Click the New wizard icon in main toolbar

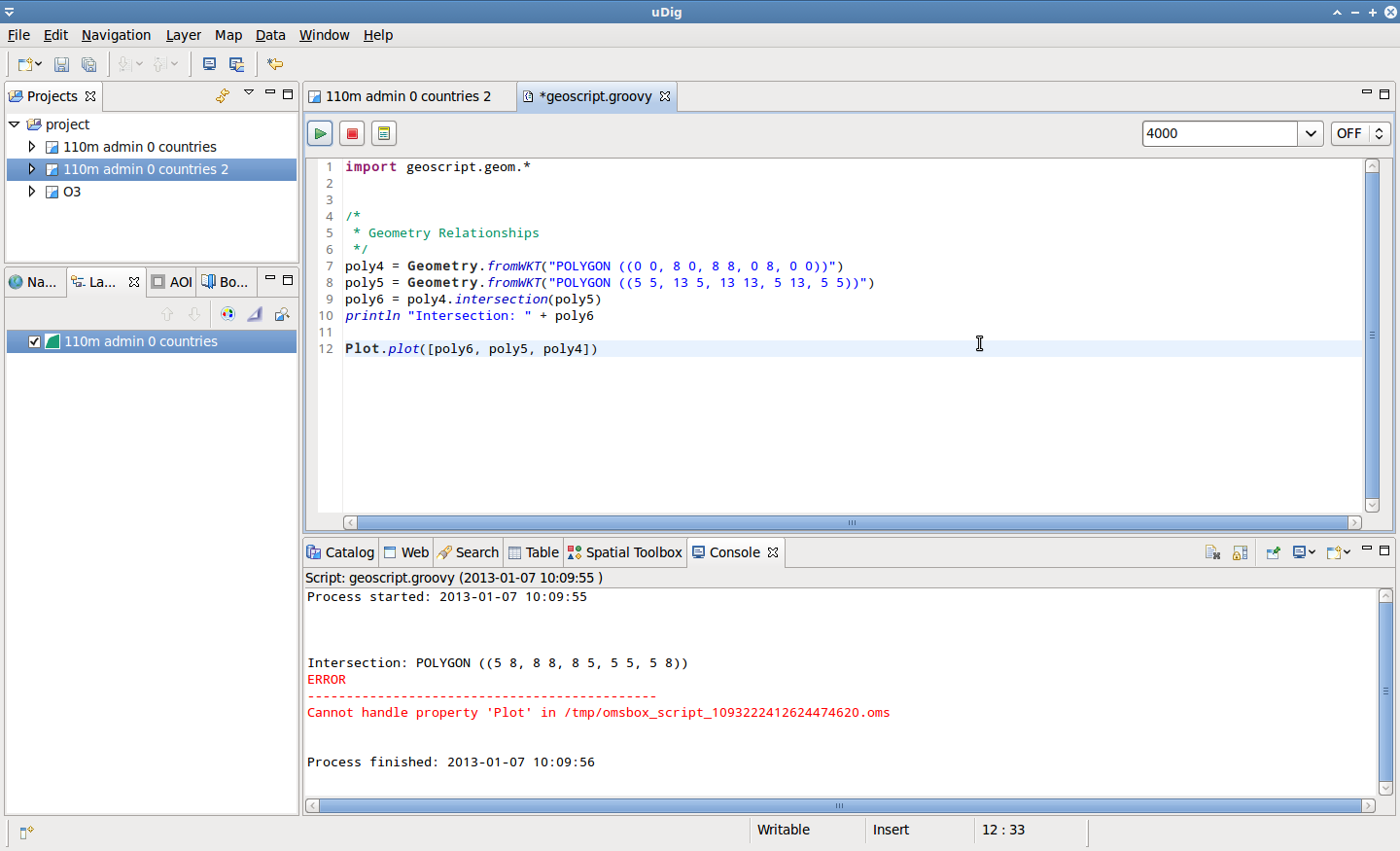[25, 64]
